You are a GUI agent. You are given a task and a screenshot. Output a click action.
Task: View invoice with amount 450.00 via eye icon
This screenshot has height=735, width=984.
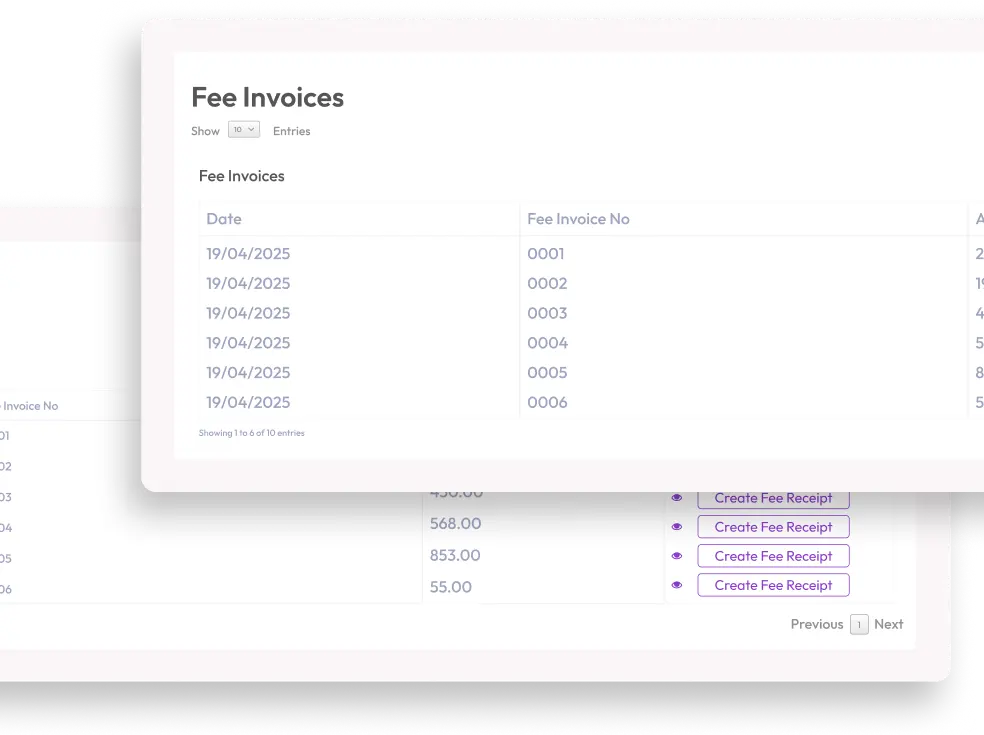pyautogui.click(x=676, y=497)
